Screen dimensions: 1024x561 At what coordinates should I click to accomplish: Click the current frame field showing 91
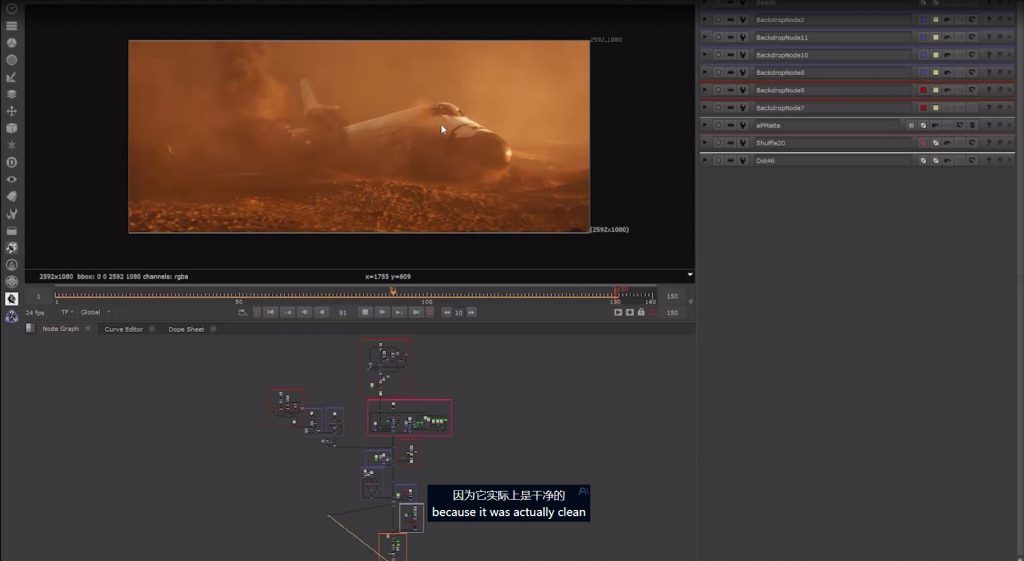click(342, 312)
